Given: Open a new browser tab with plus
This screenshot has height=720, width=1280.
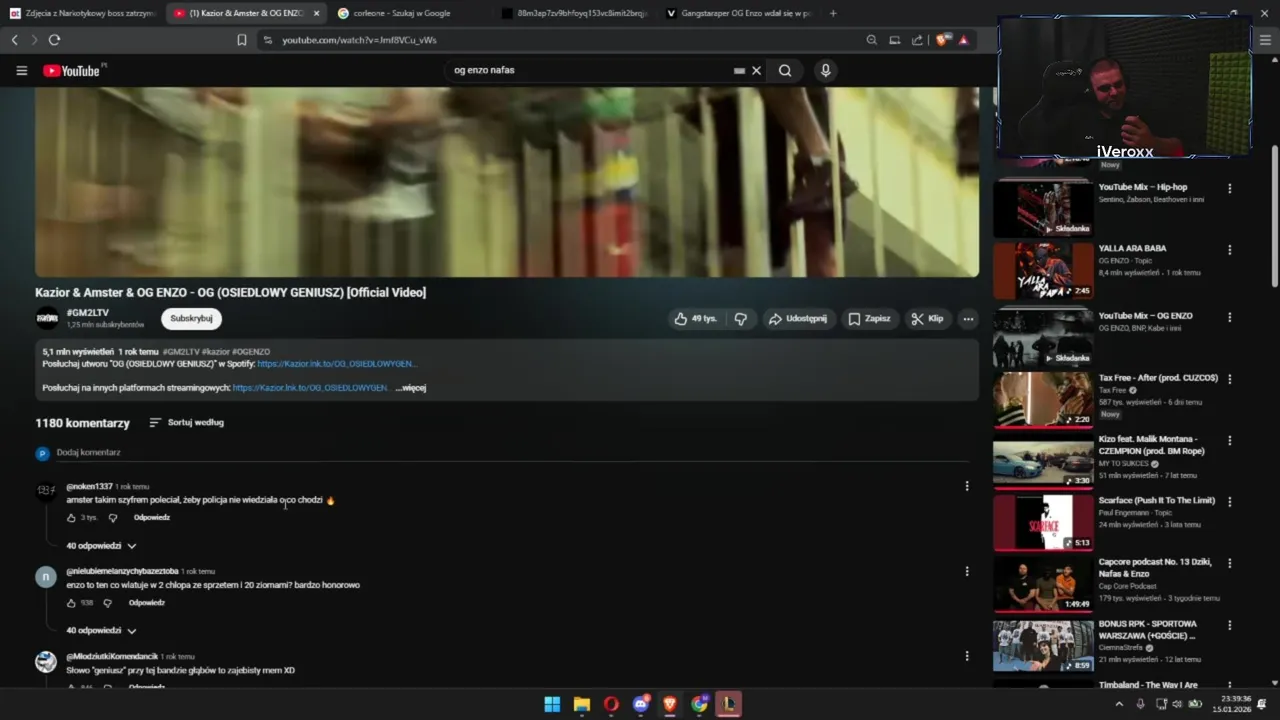Looking at the screenshot, I should [833, 13].
